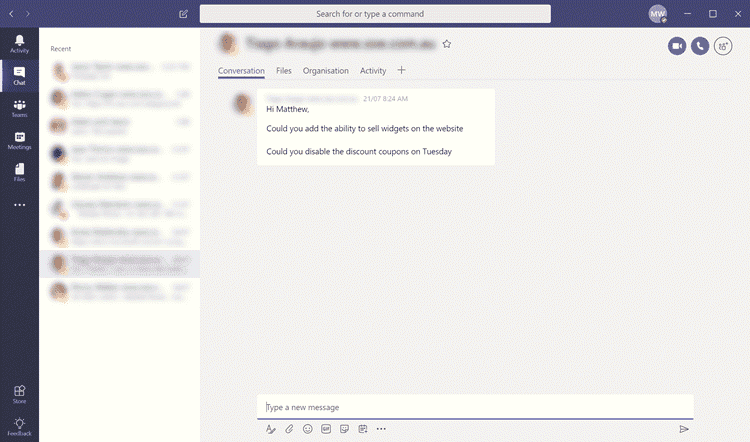This screenshot has width=750, height=442.
Task: Open the profile avatar menu
Action: [x=657, y=14]
